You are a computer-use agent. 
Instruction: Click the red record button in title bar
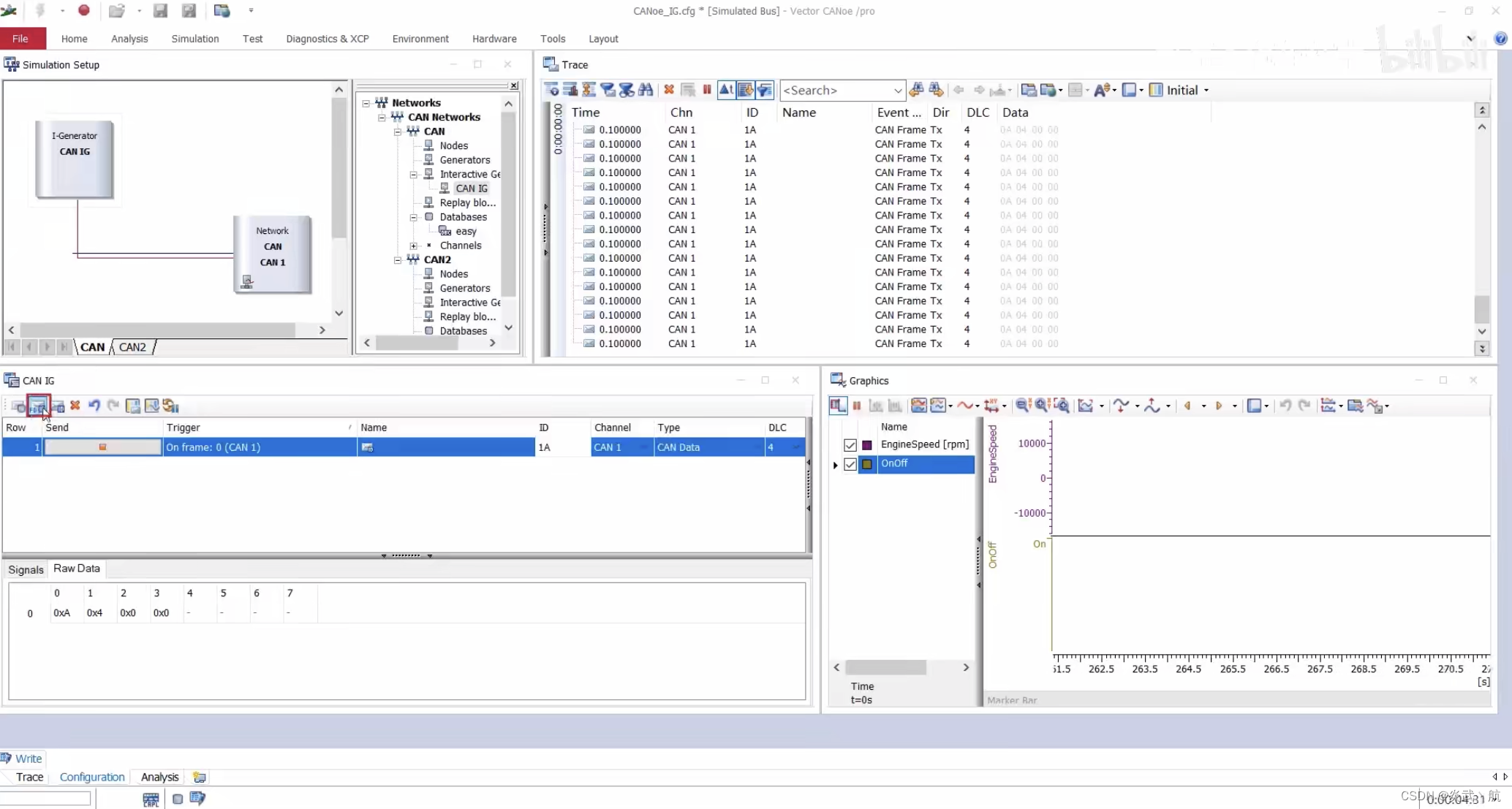[84, 10]
